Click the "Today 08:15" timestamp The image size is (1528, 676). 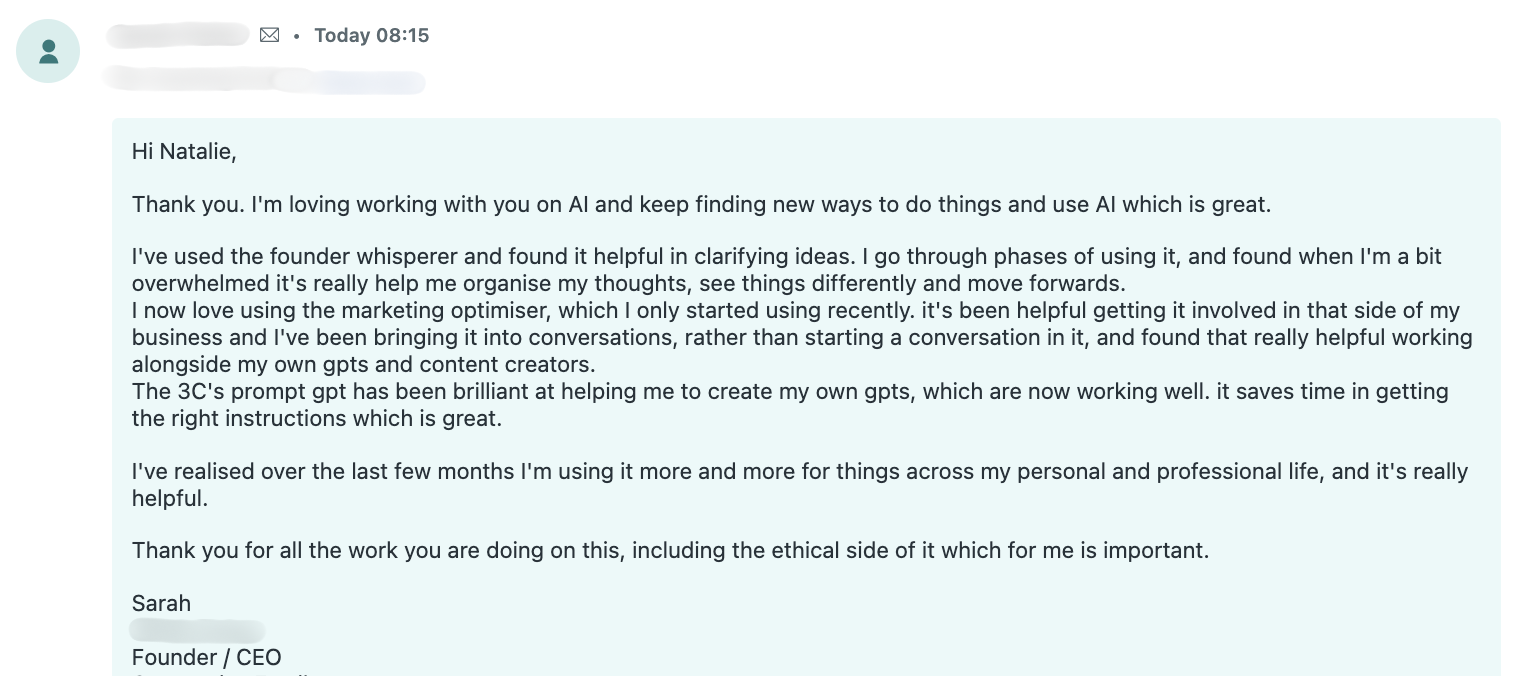coord(371,35)
